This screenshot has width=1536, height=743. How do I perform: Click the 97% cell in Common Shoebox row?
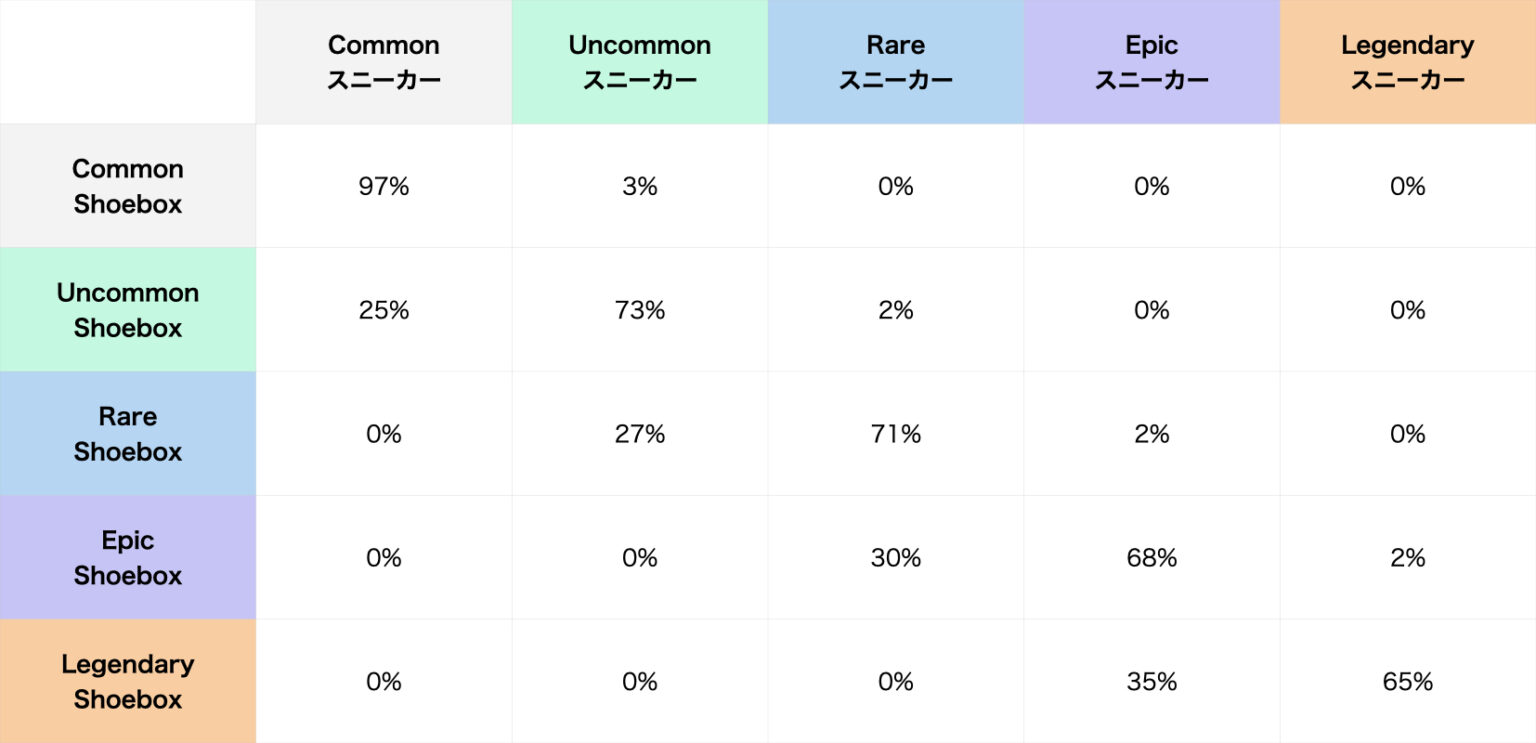[384, 186]
